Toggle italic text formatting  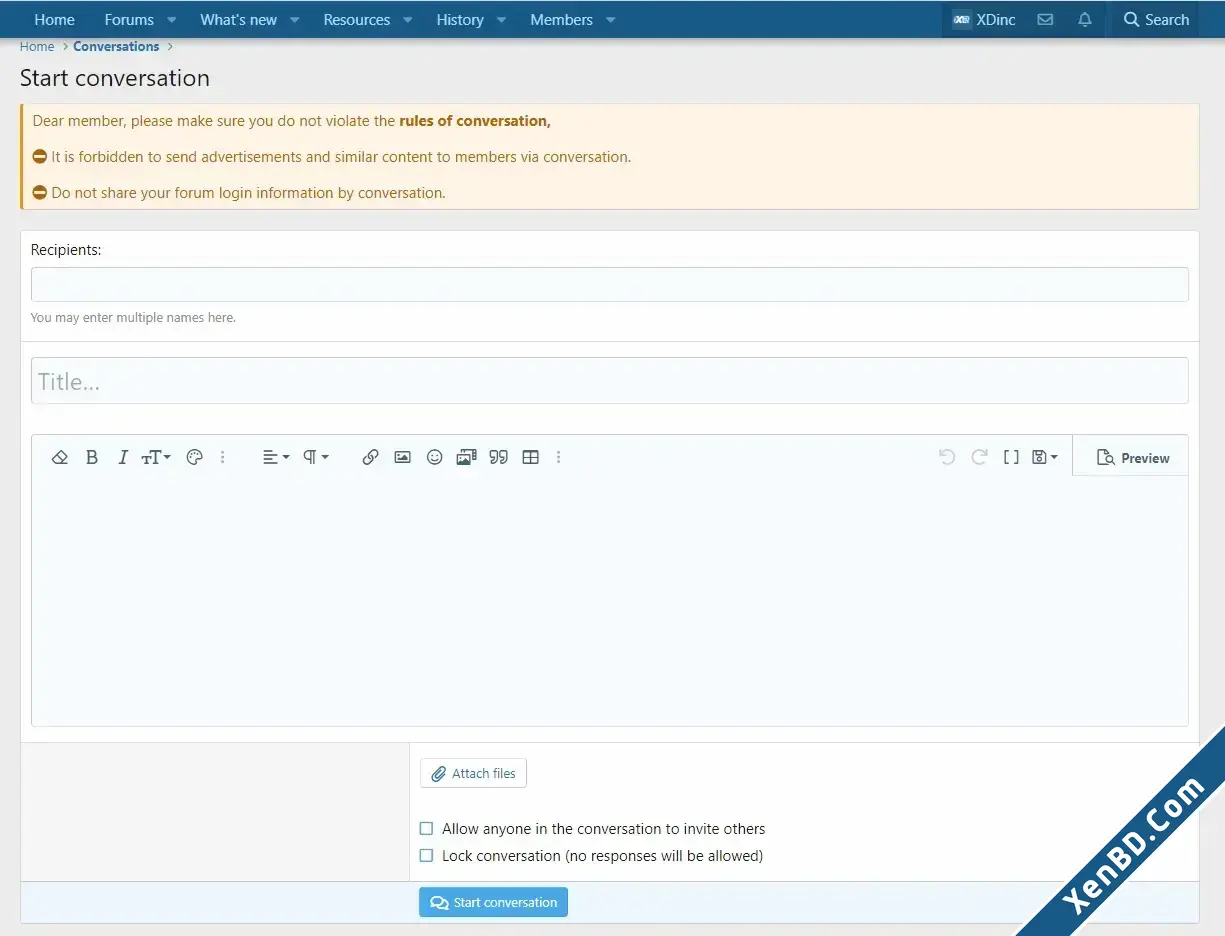coord(123,457)
